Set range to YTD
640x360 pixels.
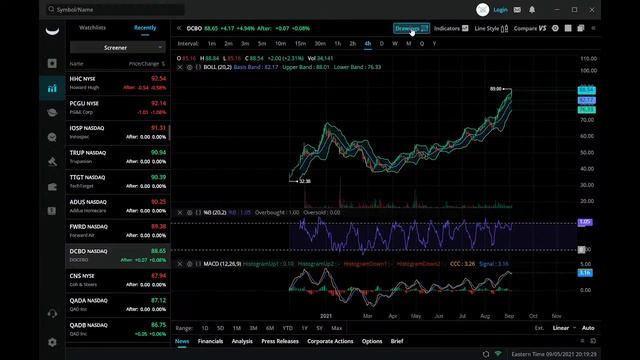click(287, 328)
